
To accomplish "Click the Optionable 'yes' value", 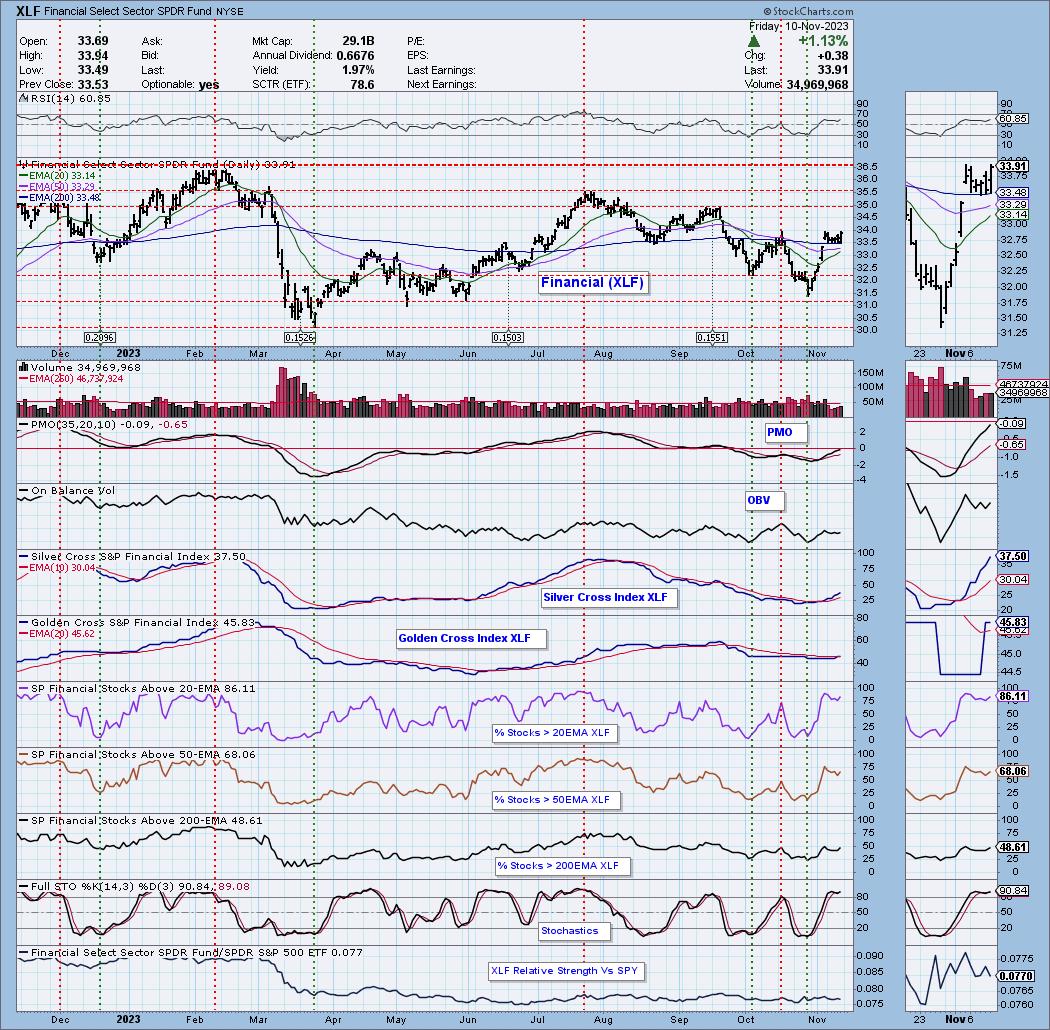I will 209,85.
